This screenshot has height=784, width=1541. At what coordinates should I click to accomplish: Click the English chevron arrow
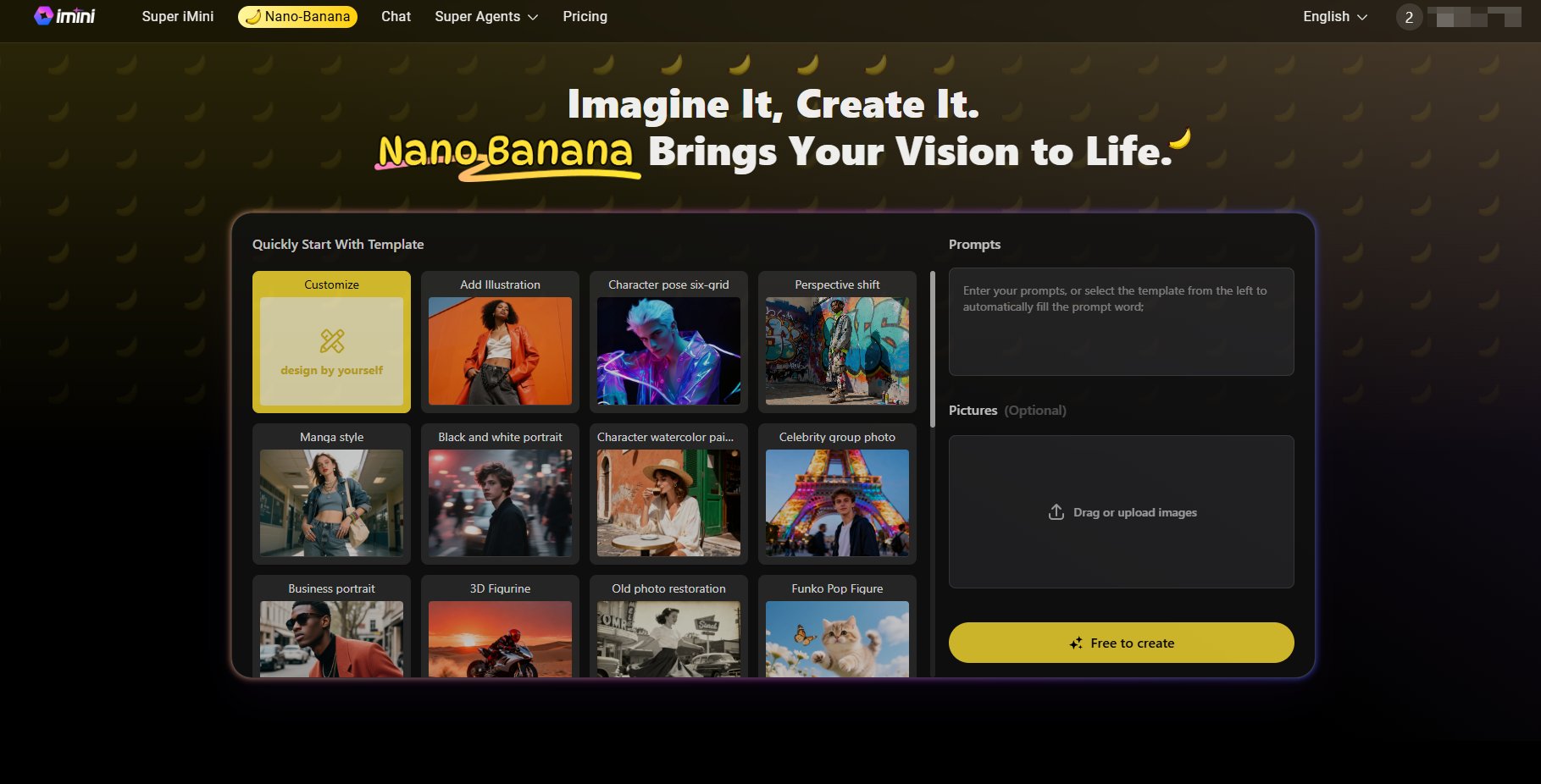(1362, 17)
